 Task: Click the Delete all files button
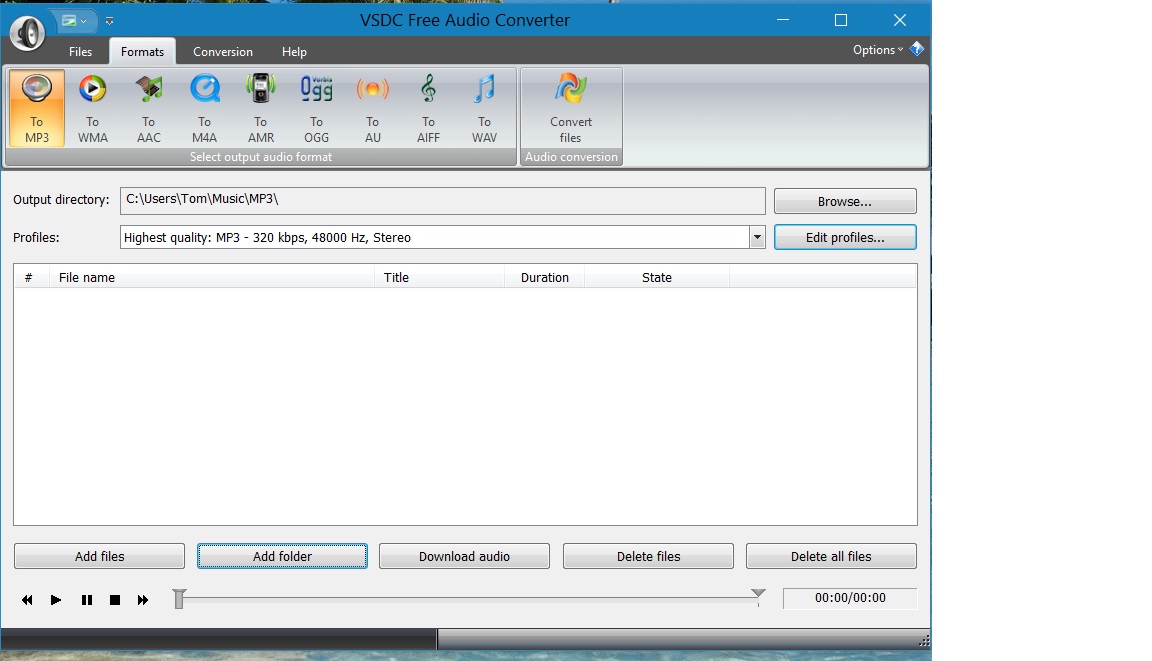click(x=831, y=556)
